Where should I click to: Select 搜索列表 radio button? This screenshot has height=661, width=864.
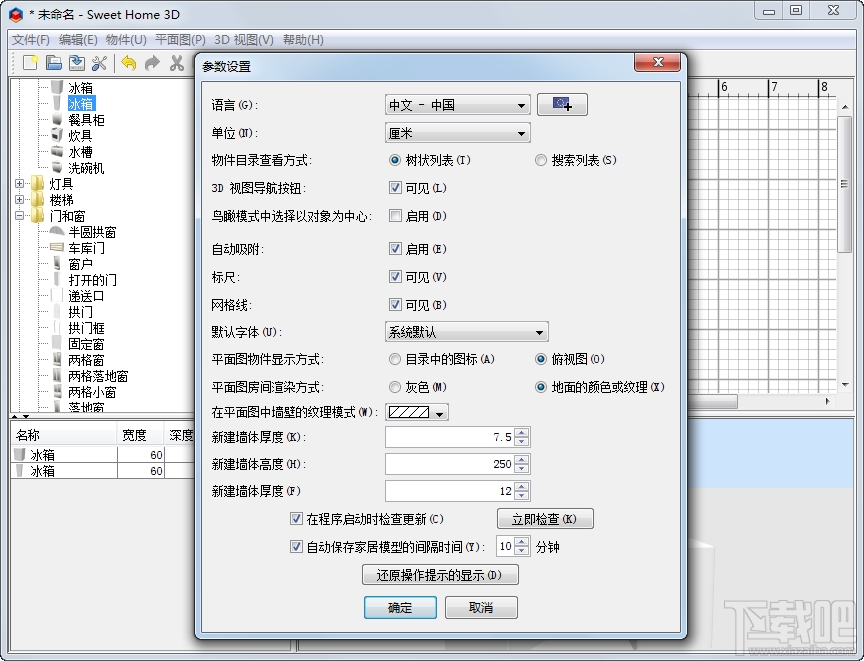541,160
